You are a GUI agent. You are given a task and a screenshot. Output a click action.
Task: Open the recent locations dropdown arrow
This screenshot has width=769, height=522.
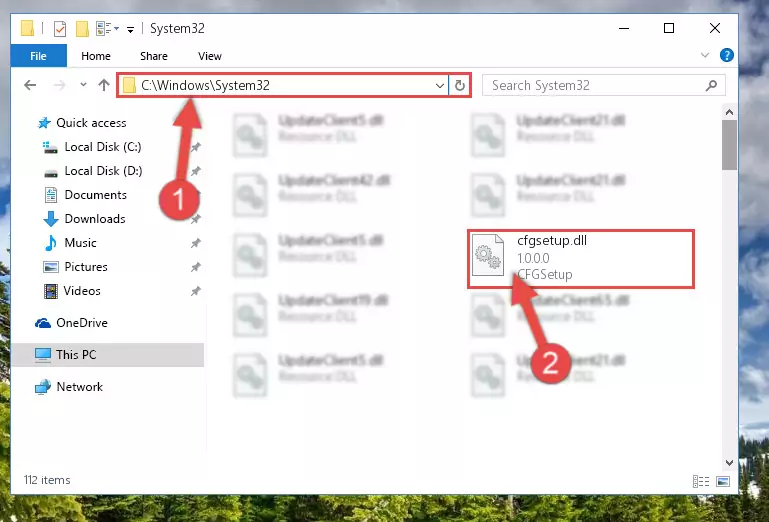(83, 85)
